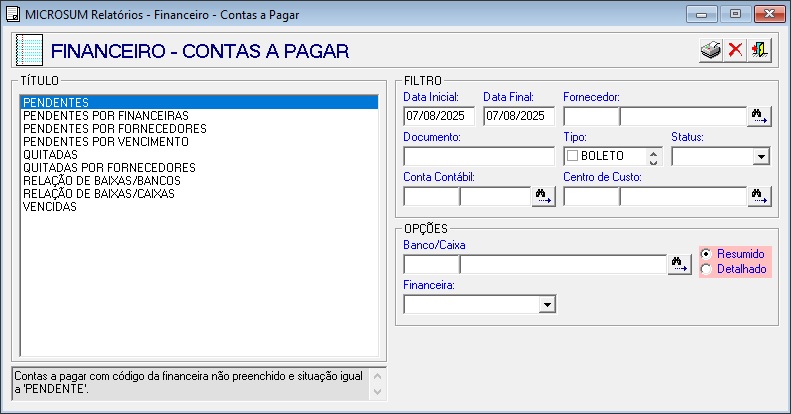Open the Conta Contábil binoculars search
Screen dimensions: 791x414
point(543,196)
